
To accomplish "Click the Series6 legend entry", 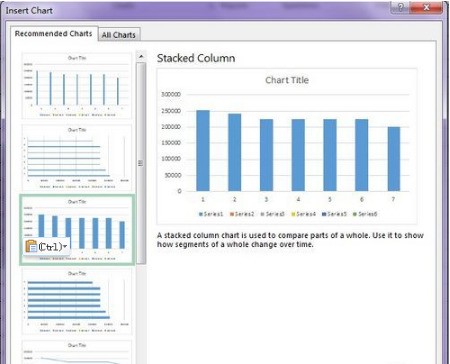I will click(x=365, y=214).
